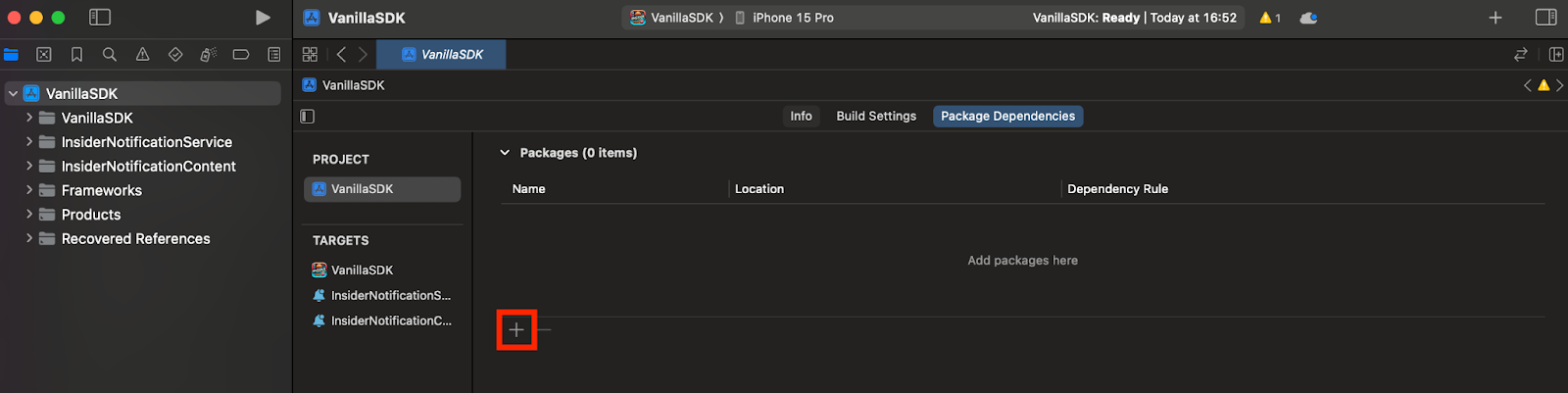Open the issue navigator warning icon
The image size is (1568, 393).
[143, 55]
